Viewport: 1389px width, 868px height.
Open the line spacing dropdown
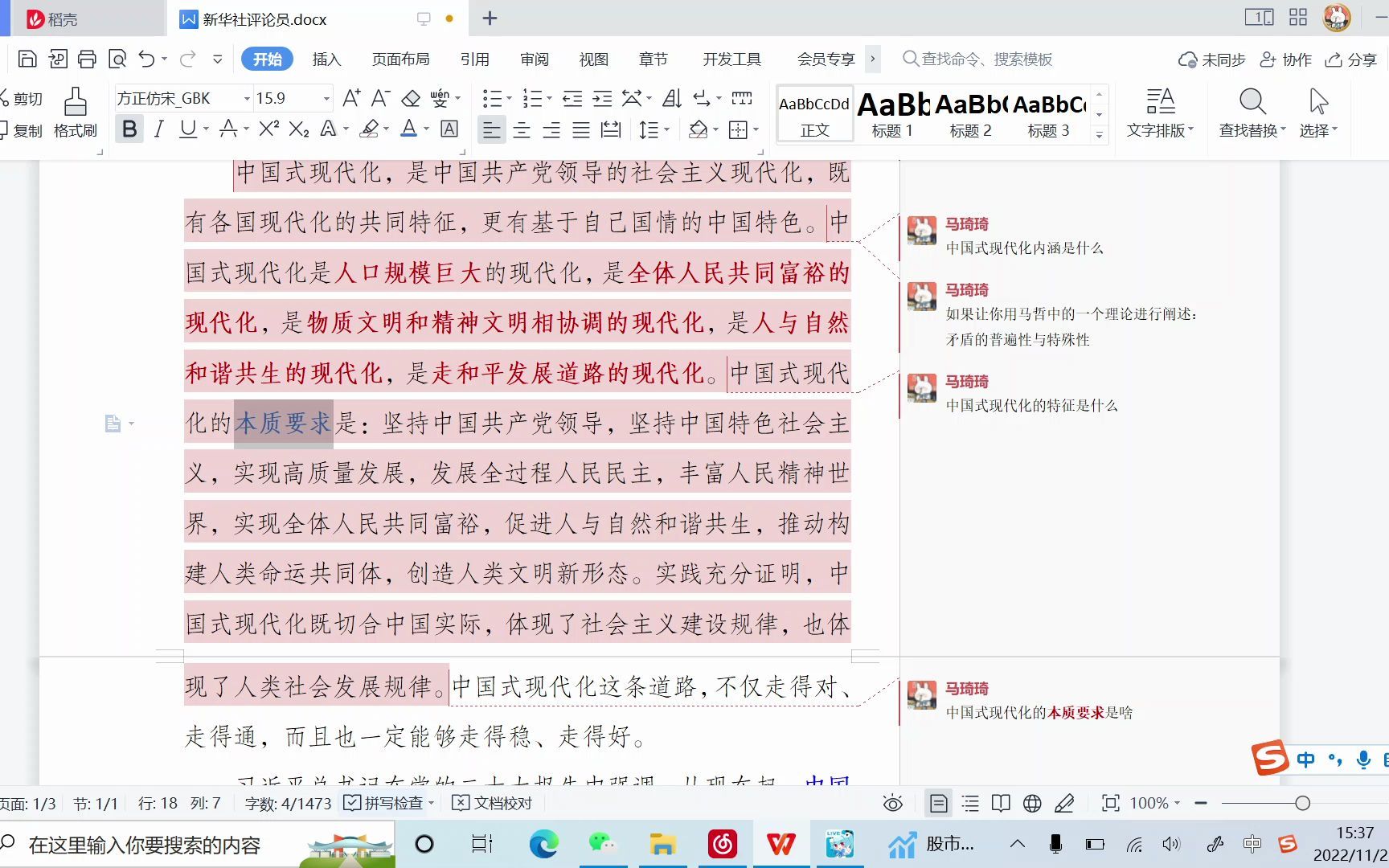[654, 129]
